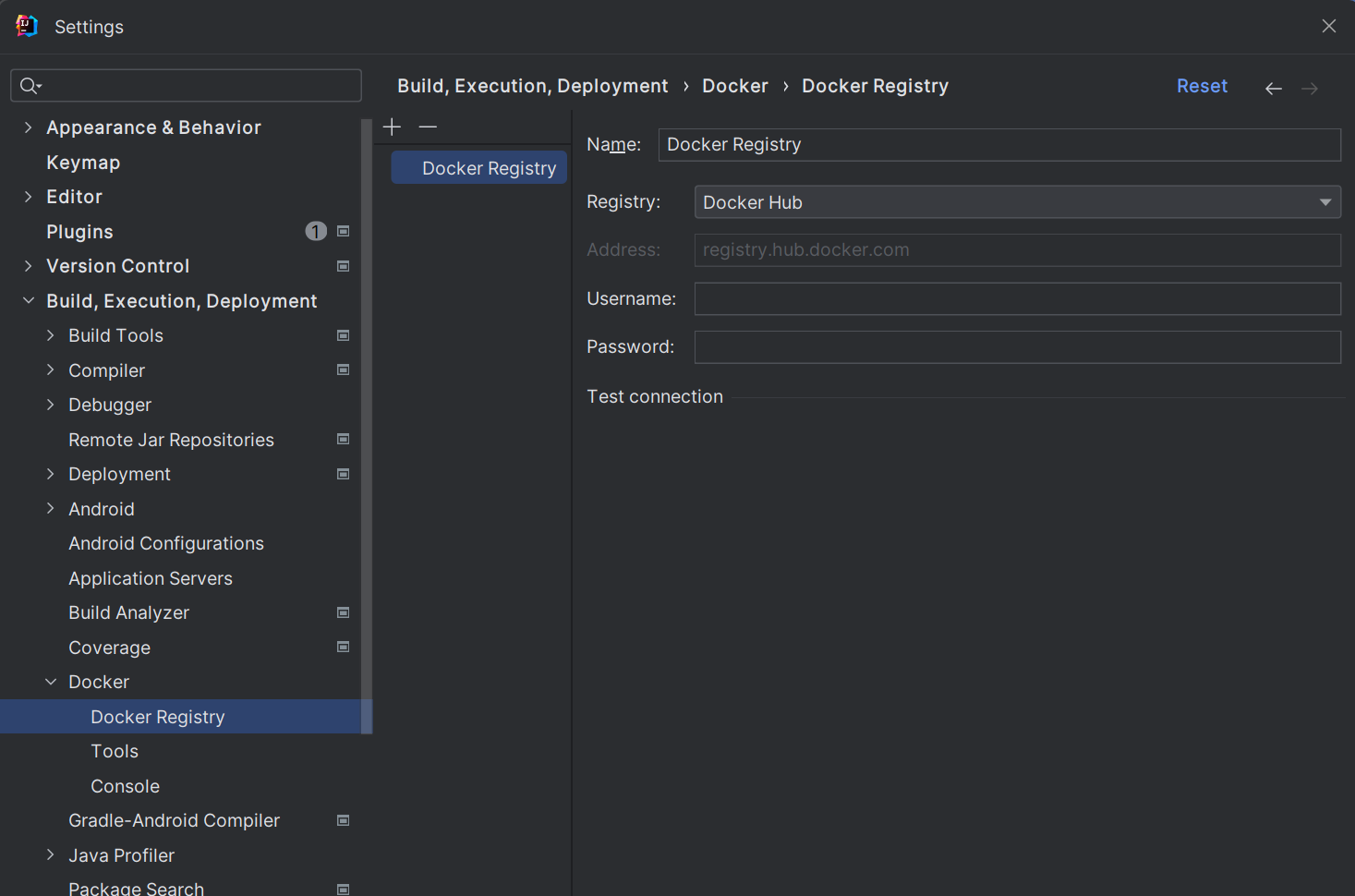Click project-level icon next to Package Search
The height and width of the screenshot is (896, 1355).
[x=344, y=889]
